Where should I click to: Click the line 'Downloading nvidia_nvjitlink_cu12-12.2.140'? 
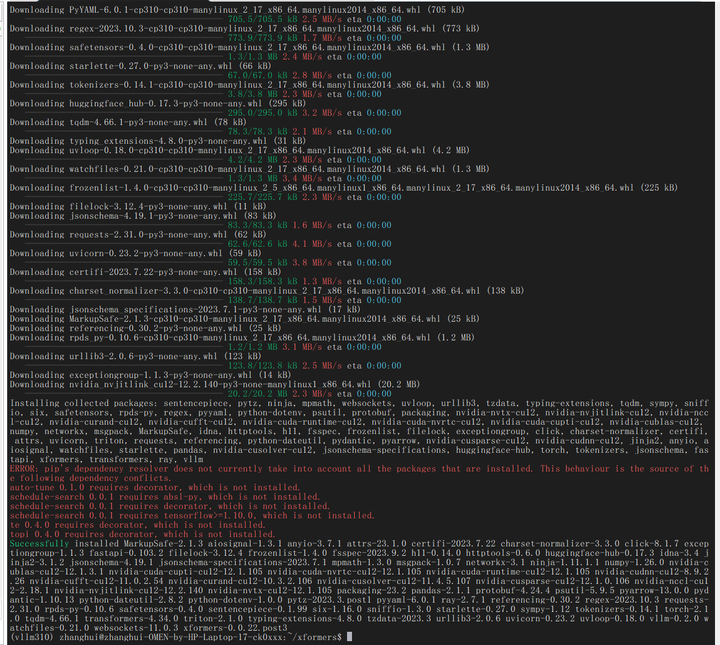tap(215, 384)
